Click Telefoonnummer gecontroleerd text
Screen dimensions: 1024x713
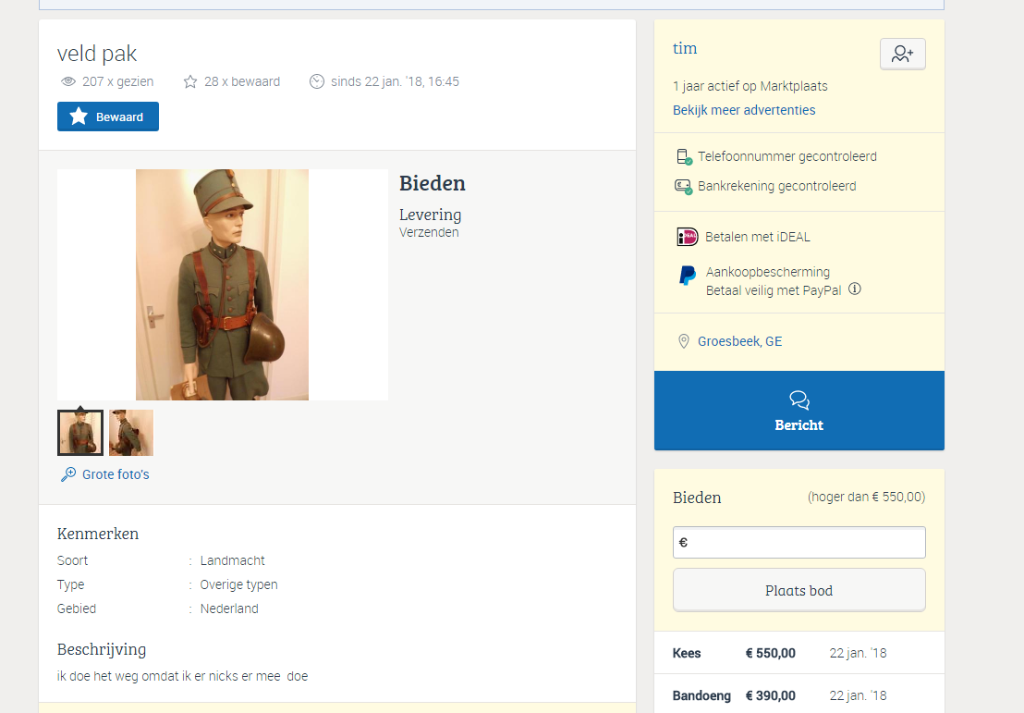[787, 157]
